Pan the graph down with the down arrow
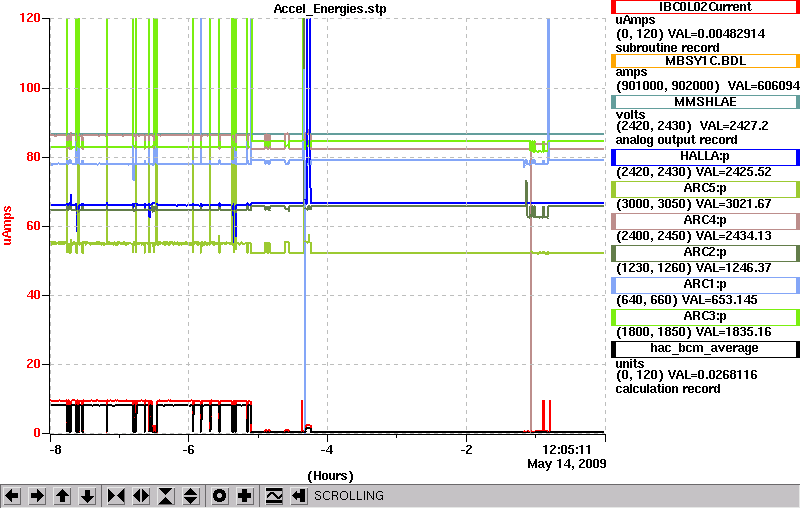This screenshot has height=508, width=800. 88,496
